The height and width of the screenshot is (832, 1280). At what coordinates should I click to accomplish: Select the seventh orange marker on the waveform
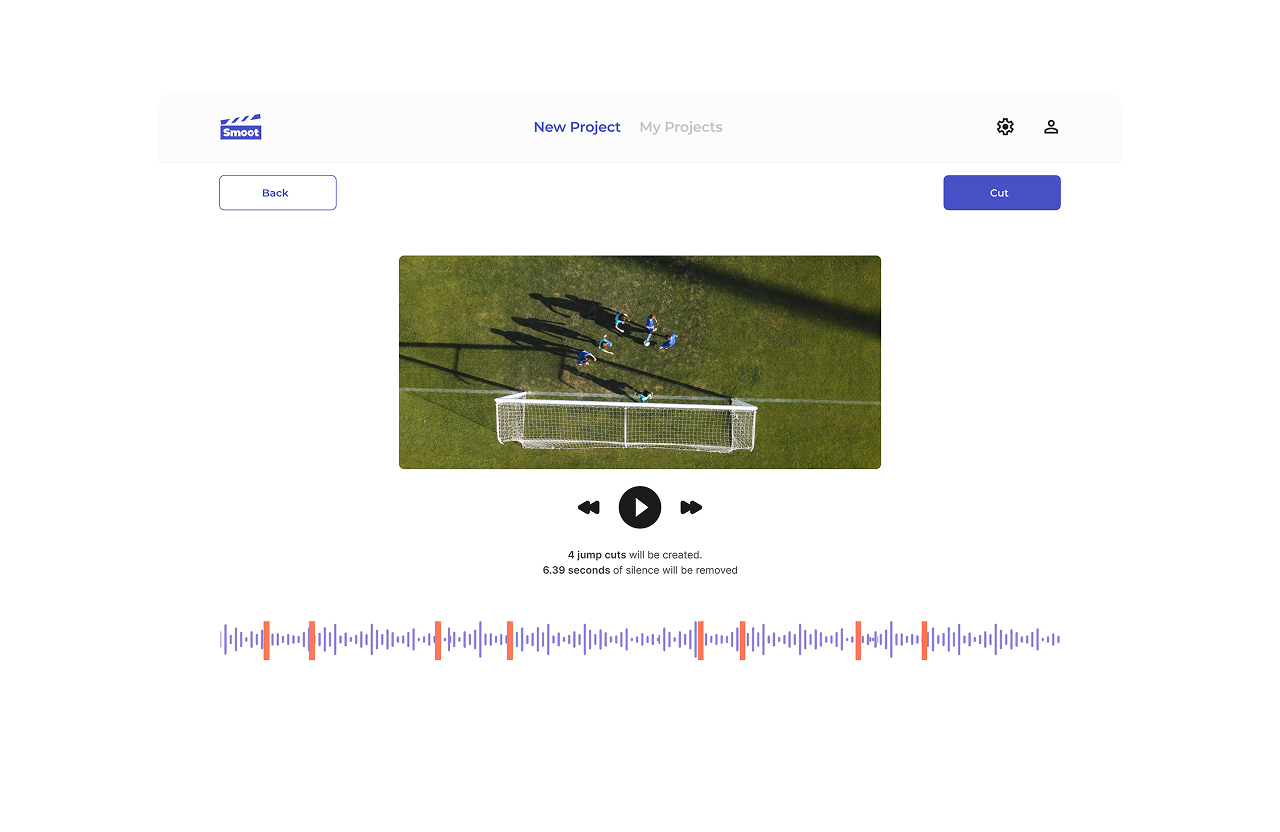click(858, 640)
